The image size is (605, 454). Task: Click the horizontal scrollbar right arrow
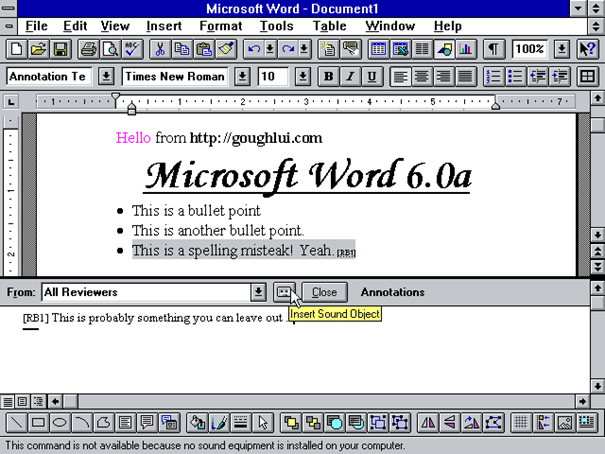point(582,402)
